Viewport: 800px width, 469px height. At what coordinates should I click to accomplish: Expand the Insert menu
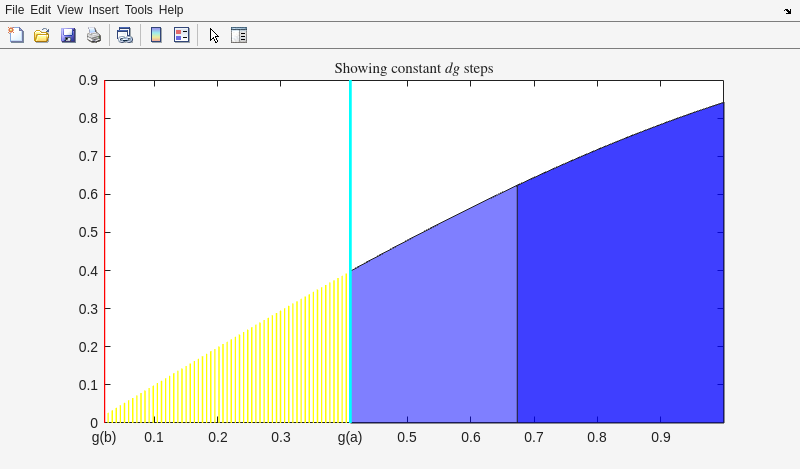(103, 9)
